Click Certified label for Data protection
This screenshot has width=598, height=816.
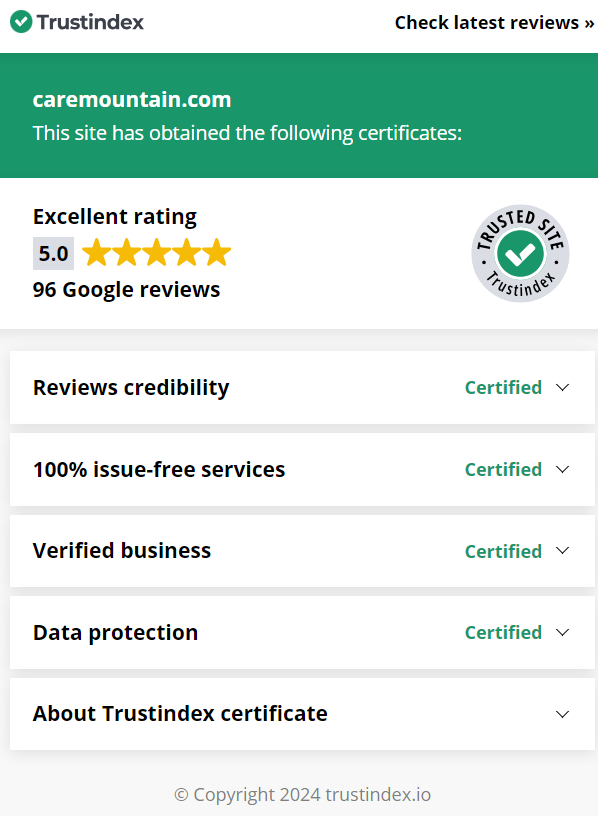point(503,632)
